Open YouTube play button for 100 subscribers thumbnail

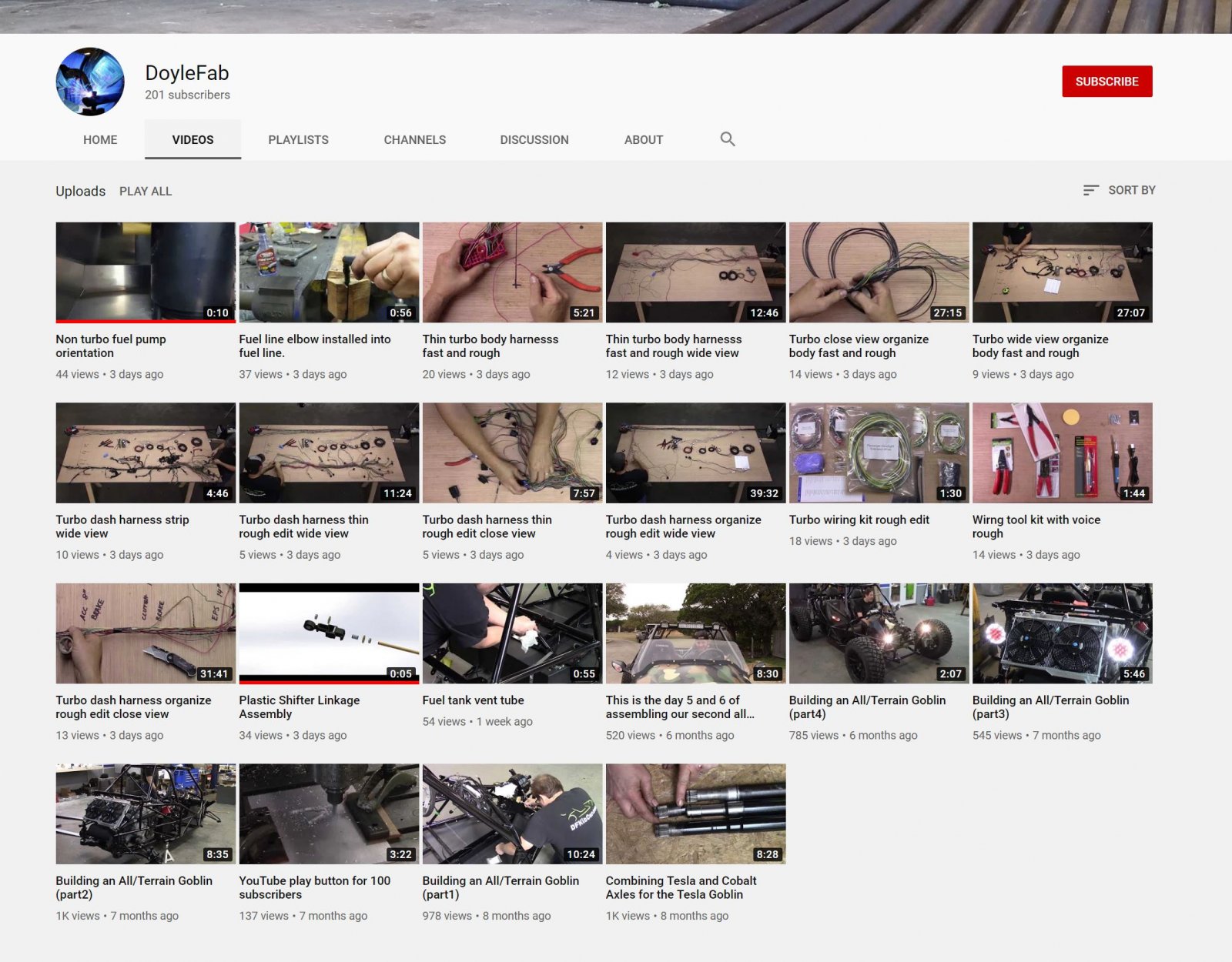(x=329, y=814)
